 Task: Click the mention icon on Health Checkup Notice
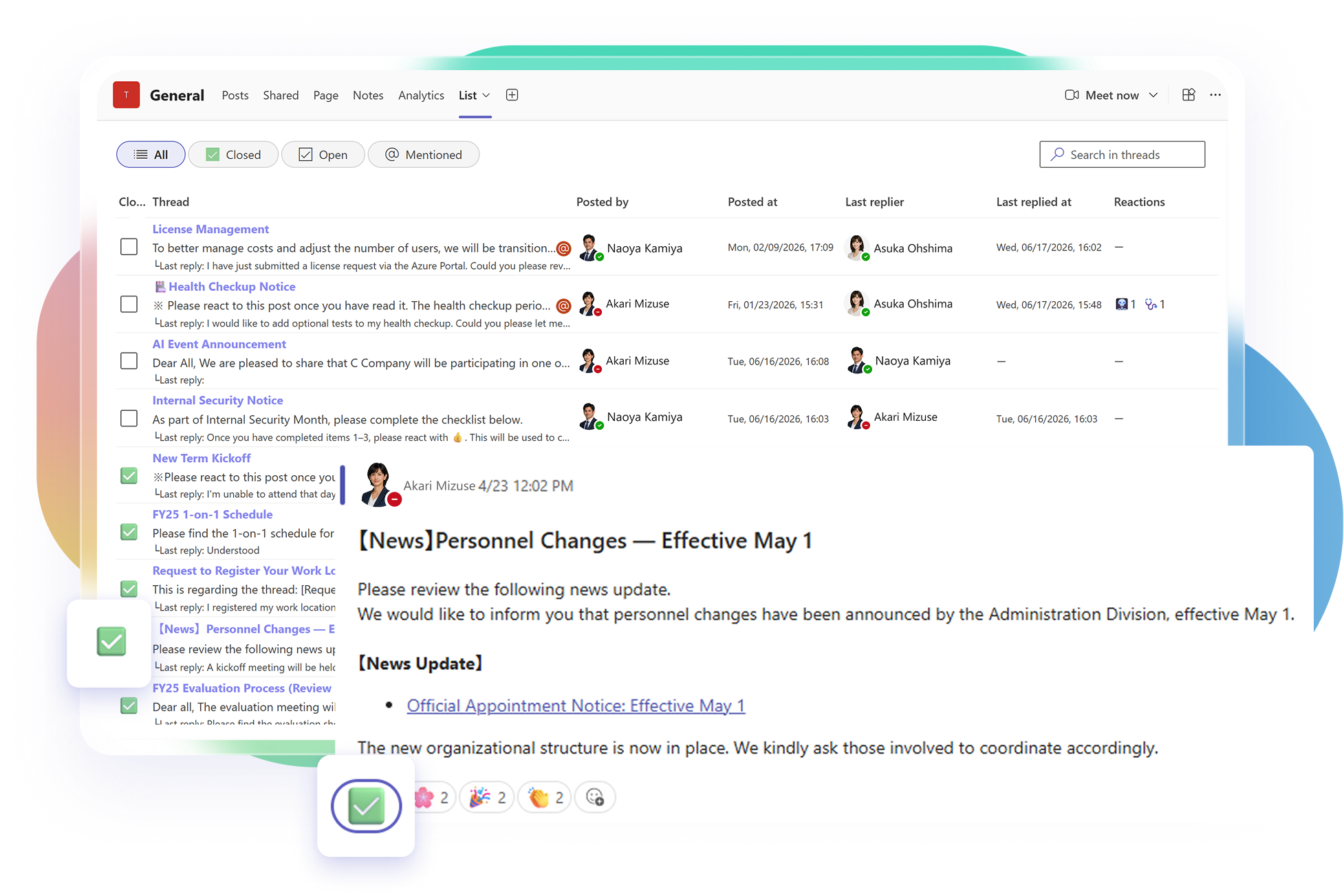click(563, 306)
